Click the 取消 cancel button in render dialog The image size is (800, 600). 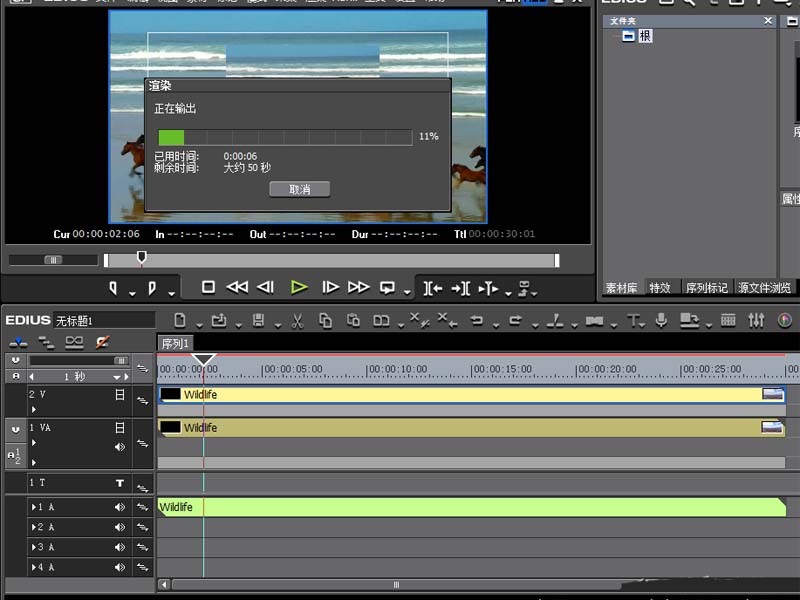pyautogui.click(x=299, y=189)
